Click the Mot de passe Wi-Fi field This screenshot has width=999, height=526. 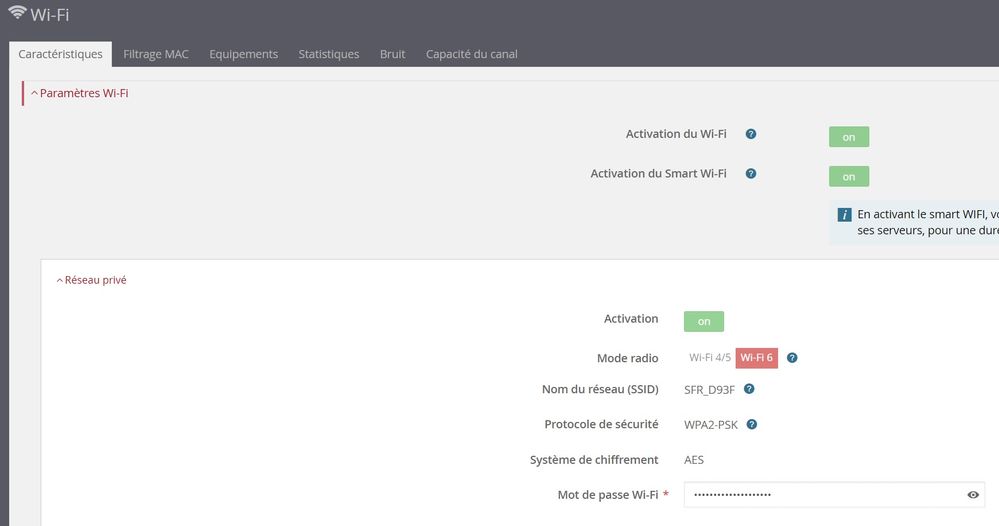click(820, 495)
